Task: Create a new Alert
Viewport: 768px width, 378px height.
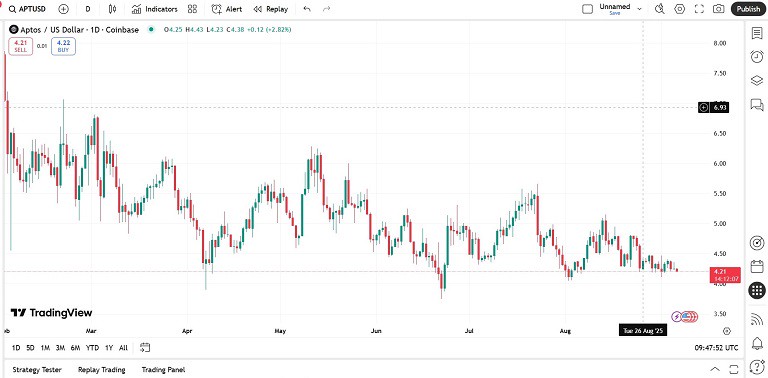Action: coord(227,9)
